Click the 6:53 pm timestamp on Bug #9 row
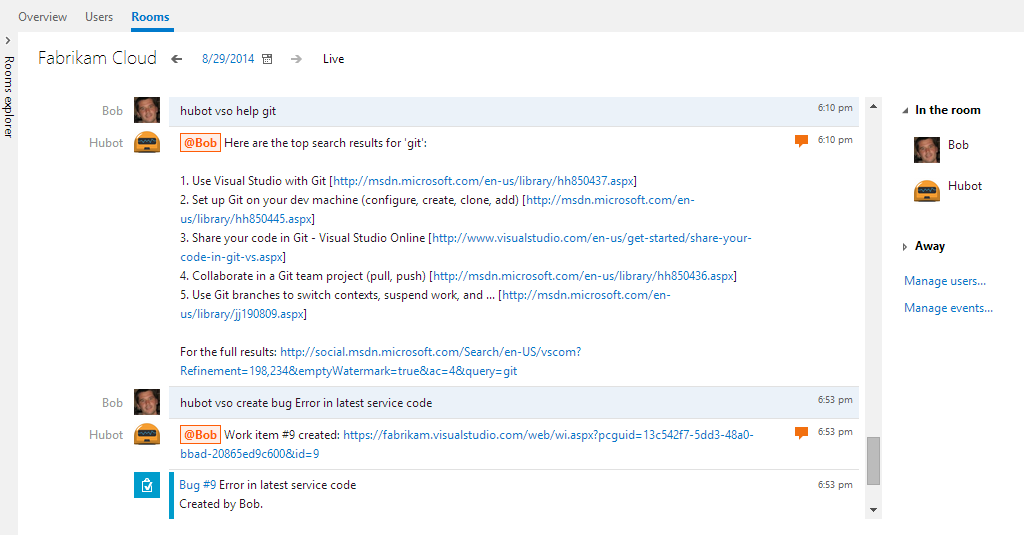 (x=835, y=485)
